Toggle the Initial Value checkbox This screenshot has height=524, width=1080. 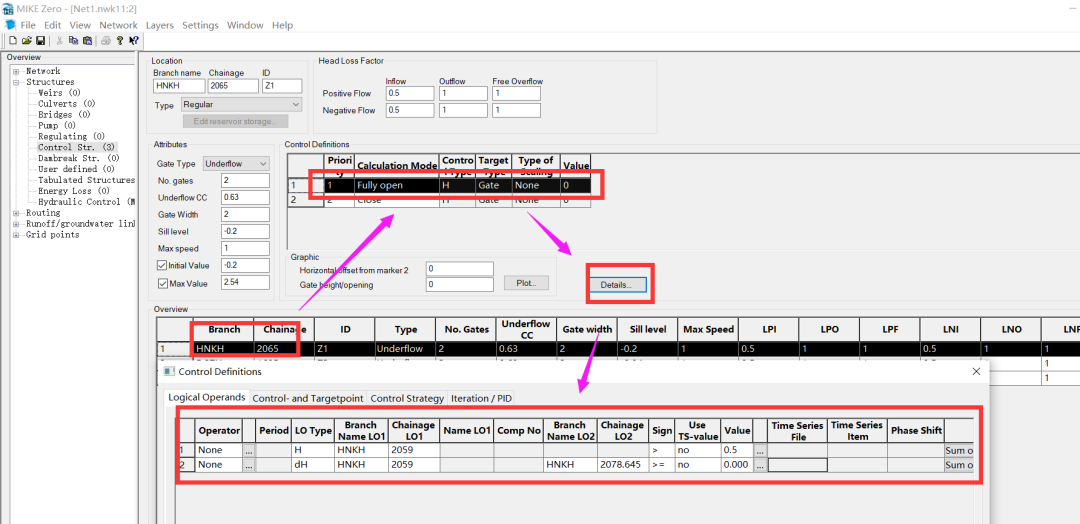pyautogui.click(x=163, y=265)
